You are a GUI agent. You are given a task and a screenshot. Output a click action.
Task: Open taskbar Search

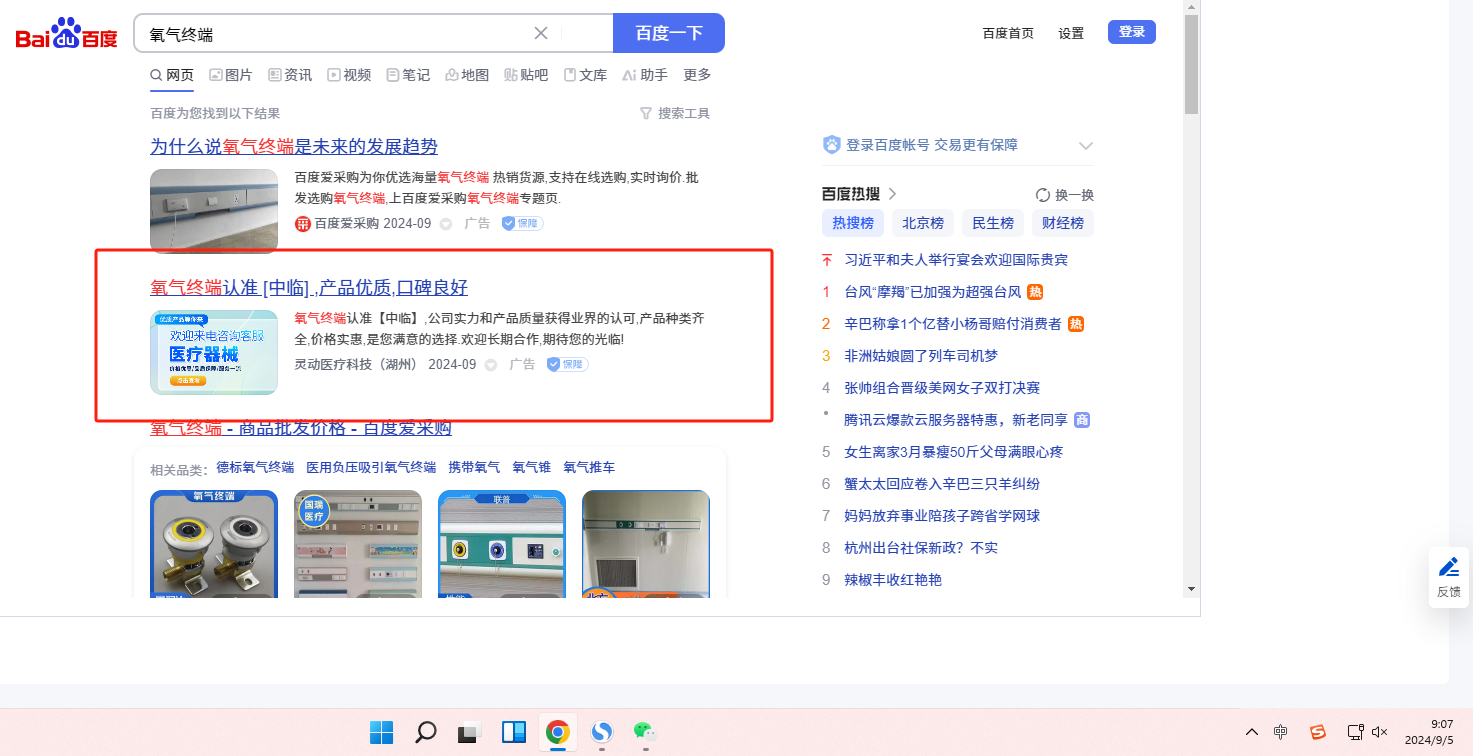click(426, 732)
